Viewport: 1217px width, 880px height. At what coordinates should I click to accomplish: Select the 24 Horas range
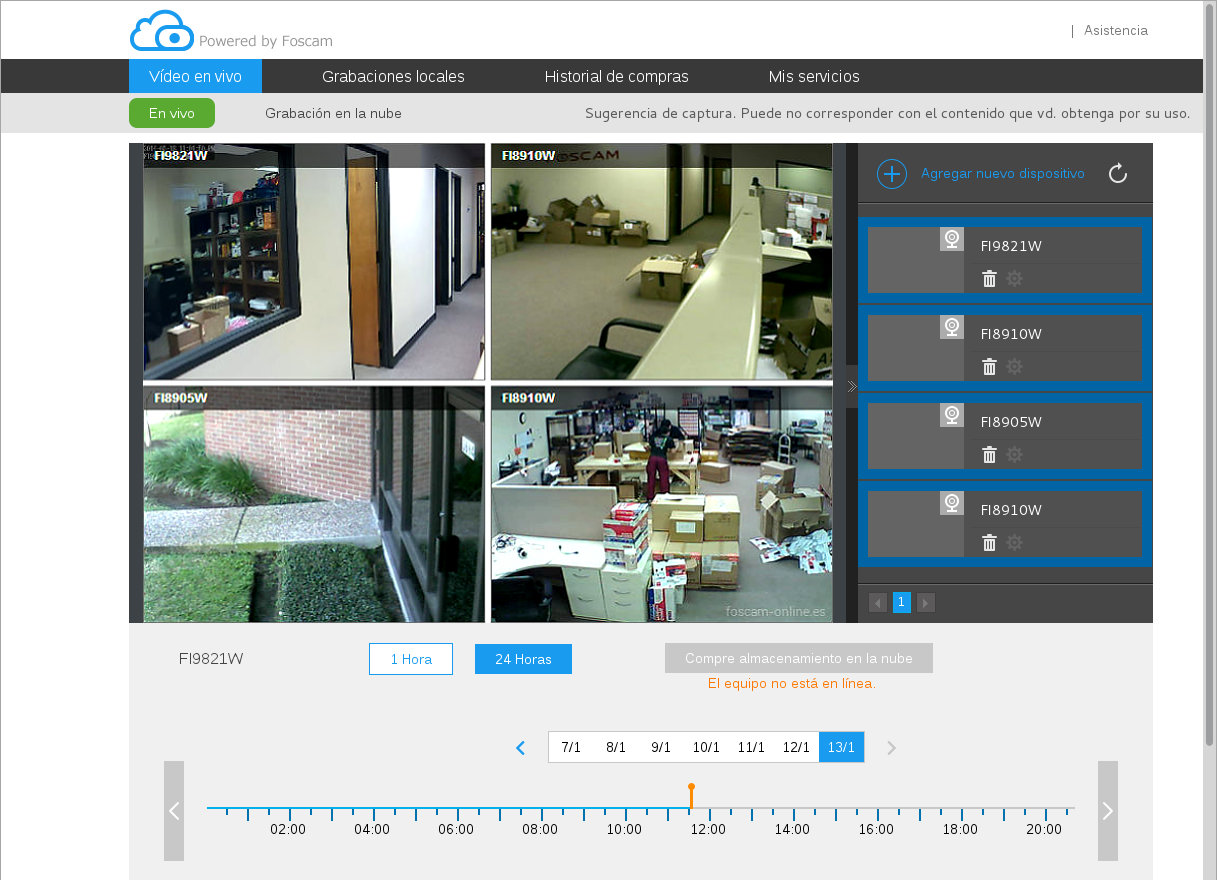[x=523, y=659]
